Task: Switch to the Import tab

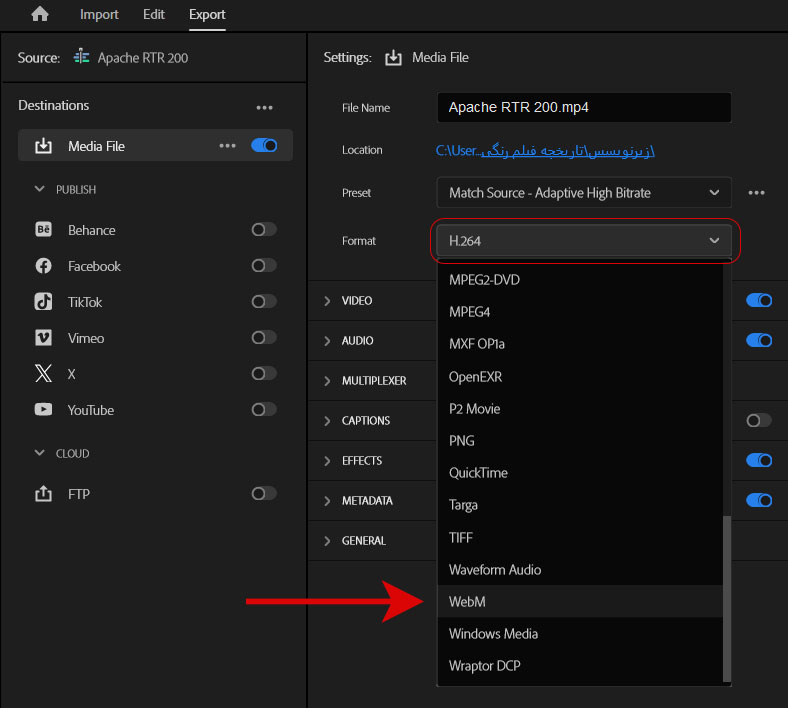Action: [x=100, y=14]
